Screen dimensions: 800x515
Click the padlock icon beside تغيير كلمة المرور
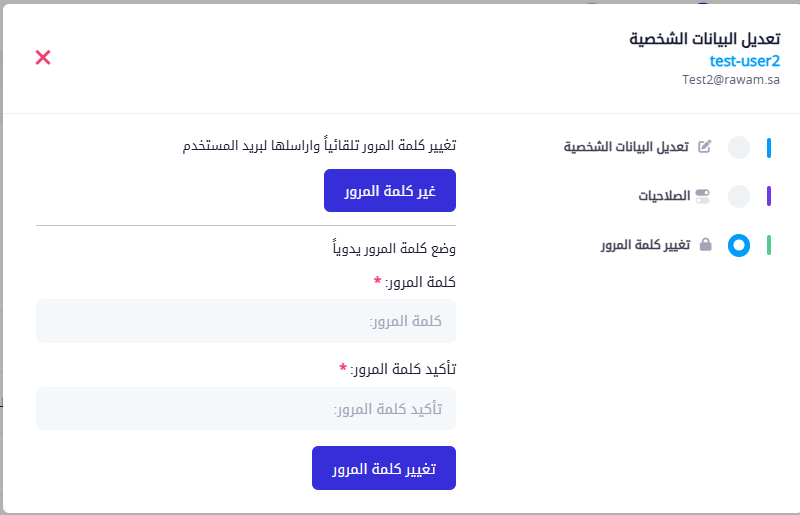point(705,245)
